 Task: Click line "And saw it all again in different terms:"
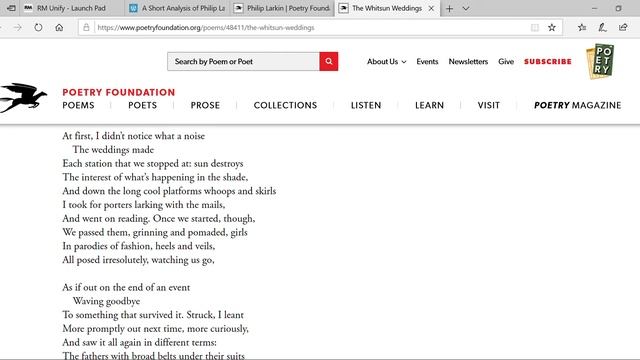click(140, 342)
